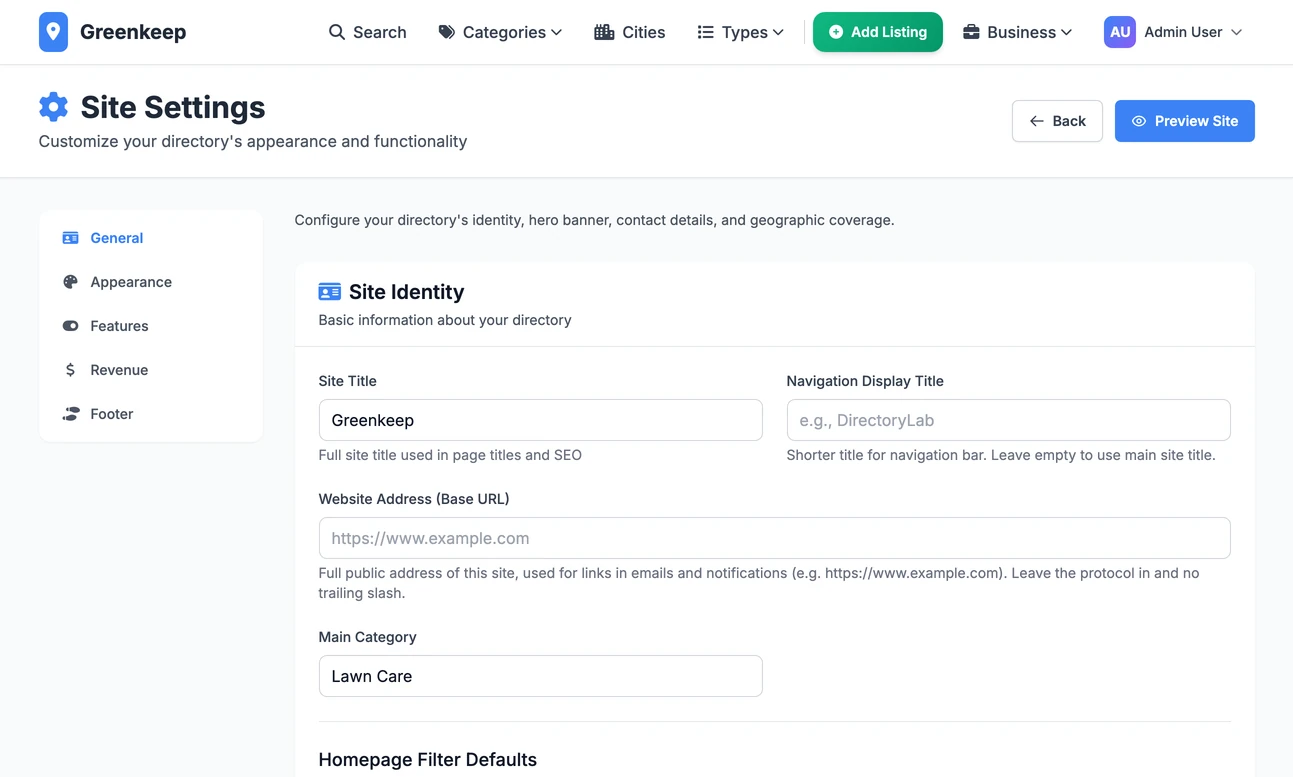
Task: Click the eye icon in Preview Site
Action: (x=1139, y=121)
